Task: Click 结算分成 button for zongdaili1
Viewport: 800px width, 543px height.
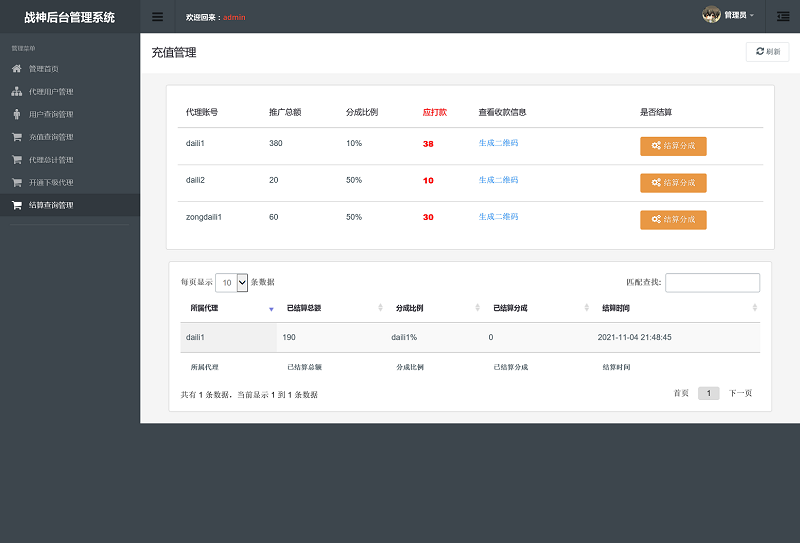Action: point(673,219)
